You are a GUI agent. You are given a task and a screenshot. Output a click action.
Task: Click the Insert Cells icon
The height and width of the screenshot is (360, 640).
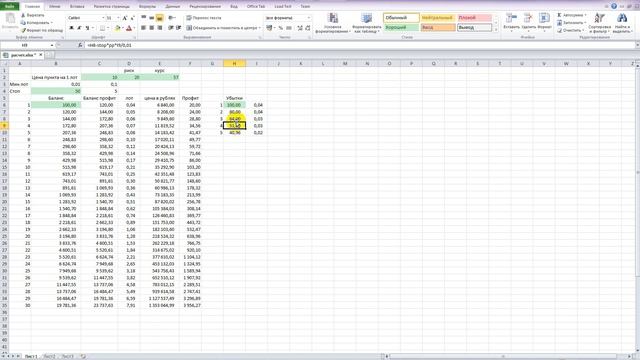[x=511, y=18]
